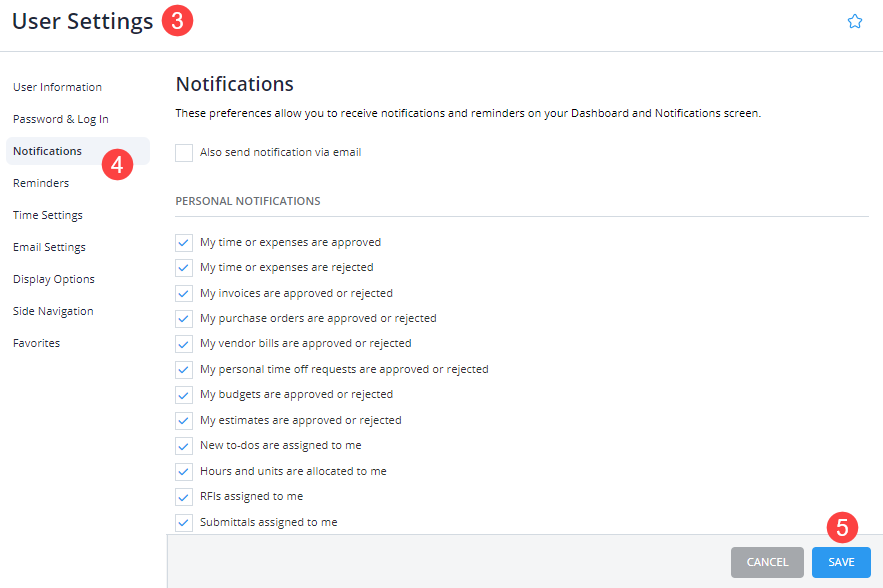883x588 pixels.
Task: Enable also send notification via email
Action: pos(183,153)
